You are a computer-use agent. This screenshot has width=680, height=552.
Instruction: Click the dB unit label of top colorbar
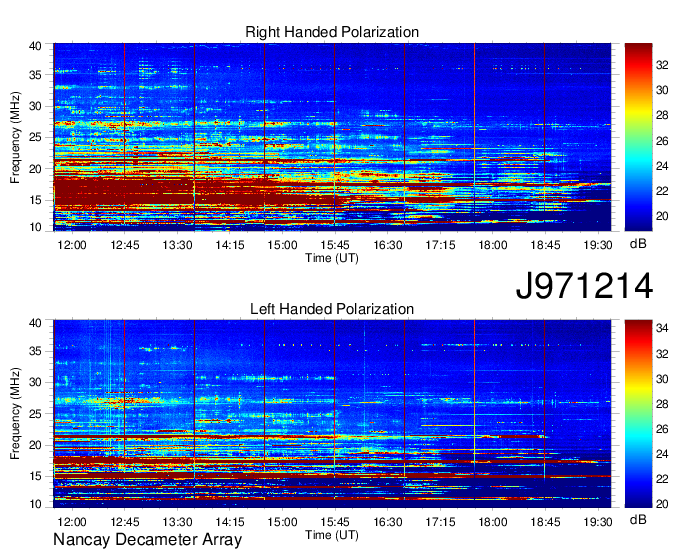638,244
